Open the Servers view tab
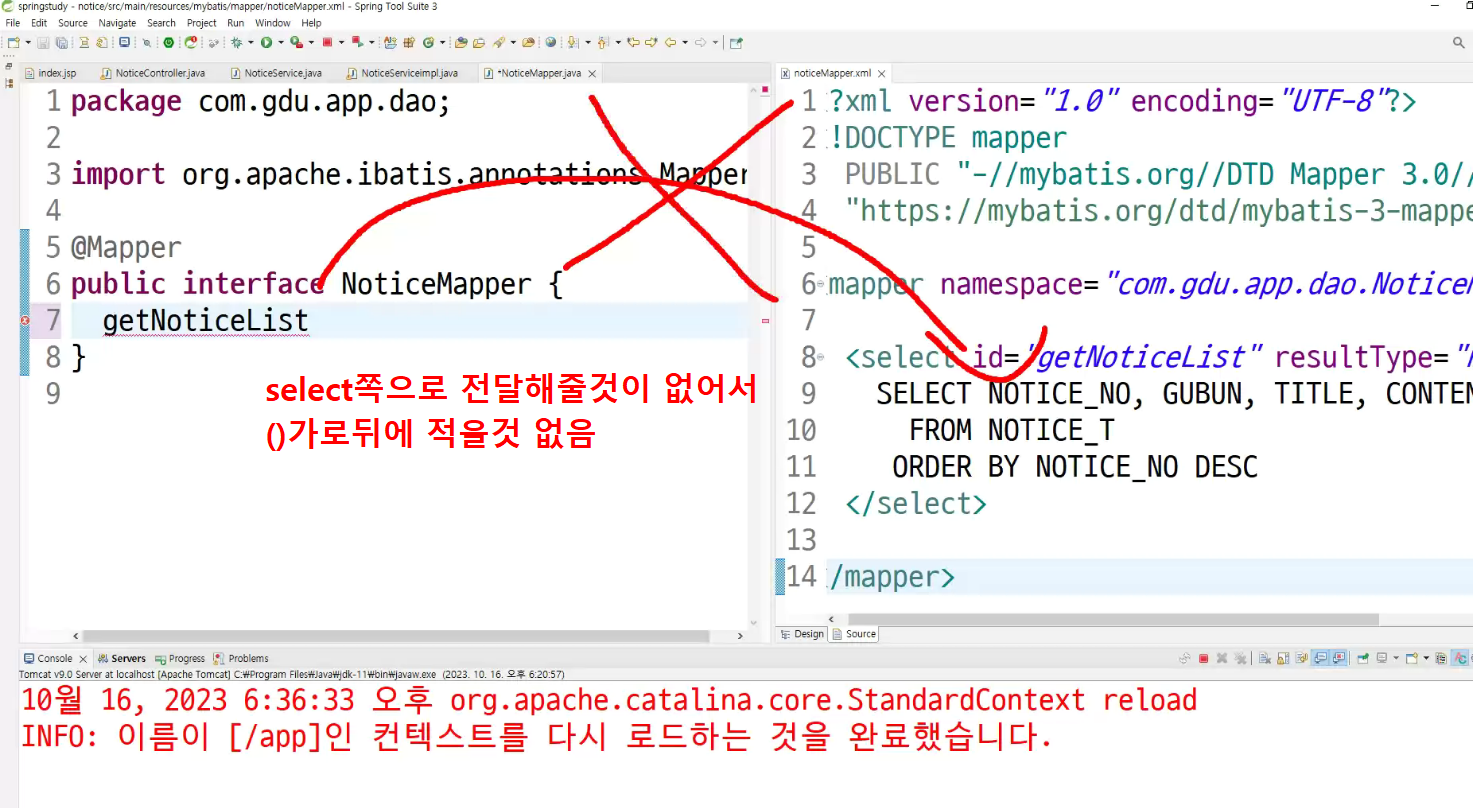 pyautogui.click(x=122, y=659)
